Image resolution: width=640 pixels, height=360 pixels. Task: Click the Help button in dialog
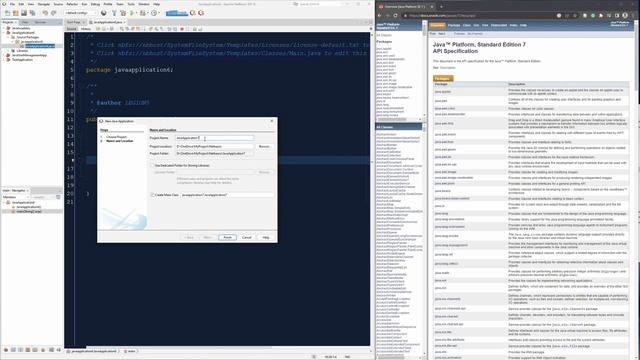266,237
